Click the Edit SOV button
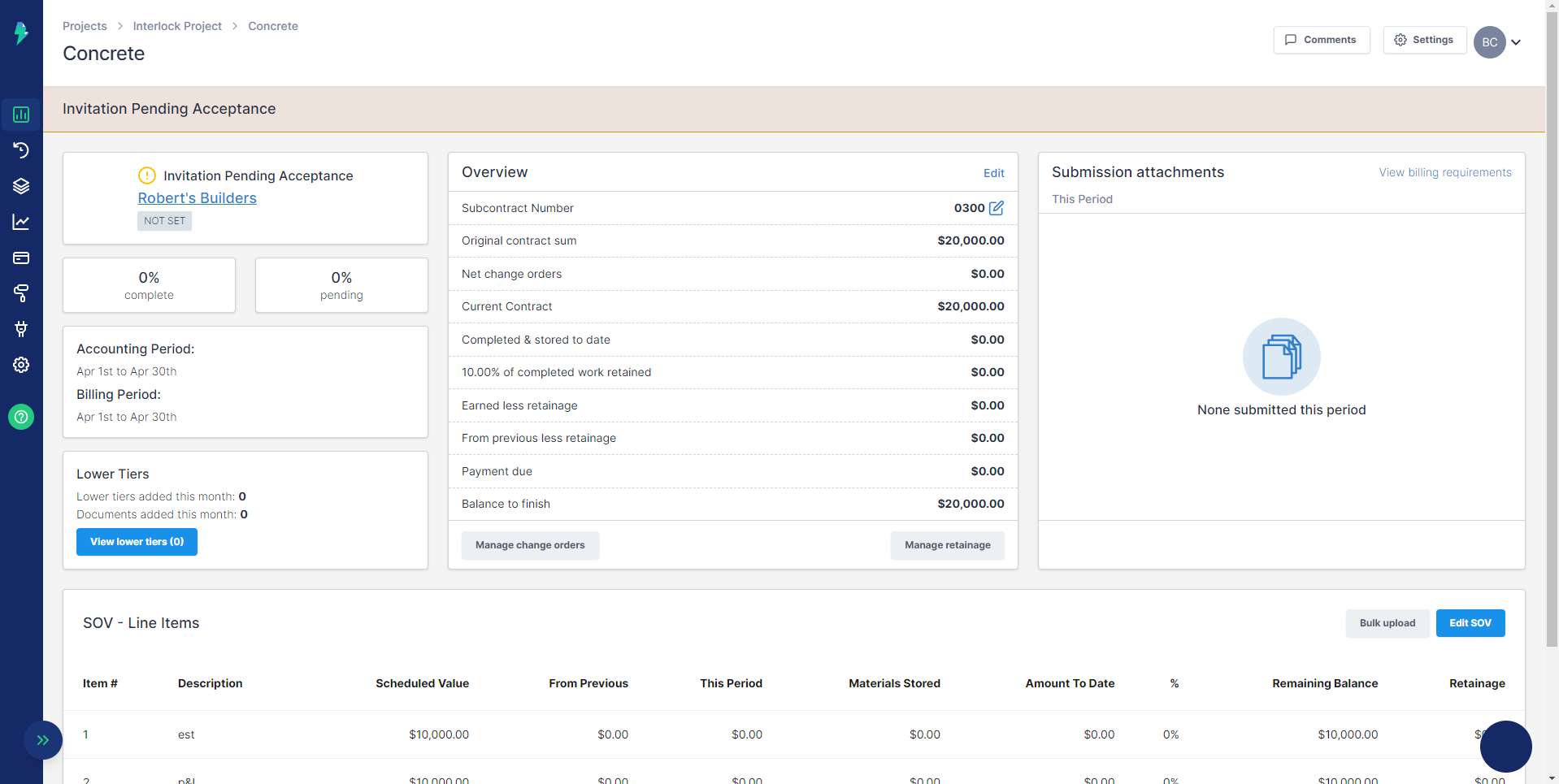 1470,623
